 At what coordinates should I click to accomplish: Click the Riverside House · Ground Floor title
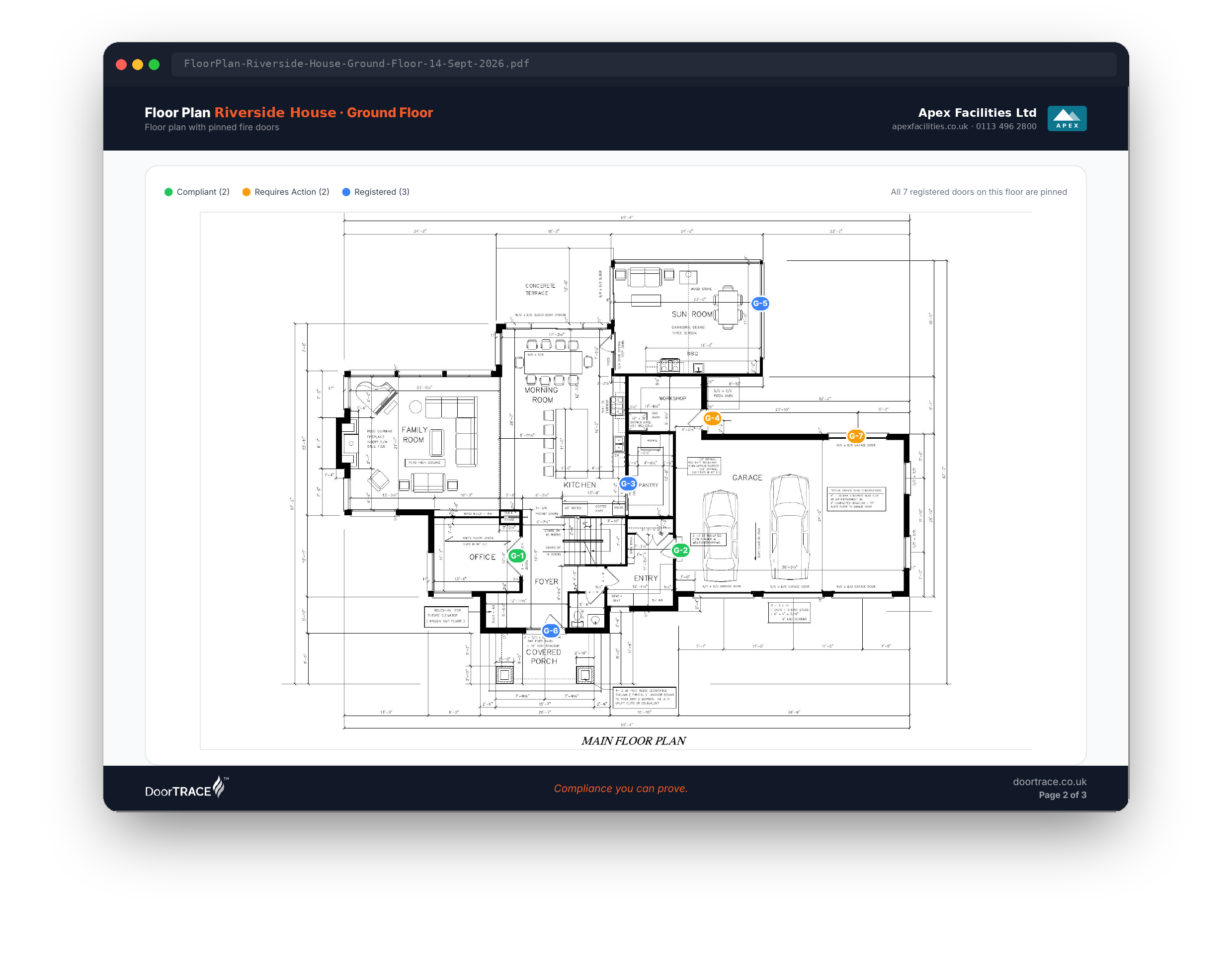click(x=324, y=112)
